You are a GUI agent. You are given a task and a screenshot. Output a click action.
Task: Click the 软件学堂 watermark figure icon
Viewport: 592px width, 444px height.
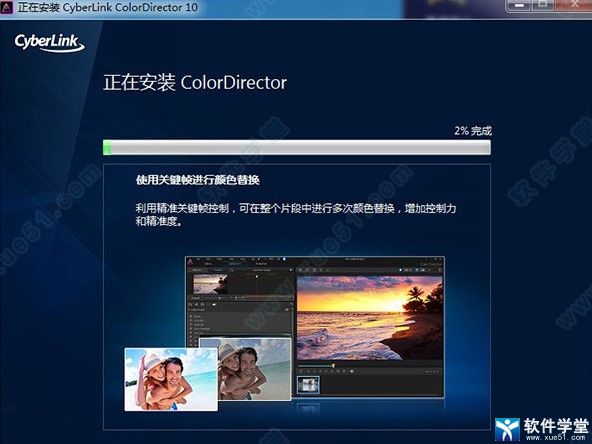coord(507,430)
